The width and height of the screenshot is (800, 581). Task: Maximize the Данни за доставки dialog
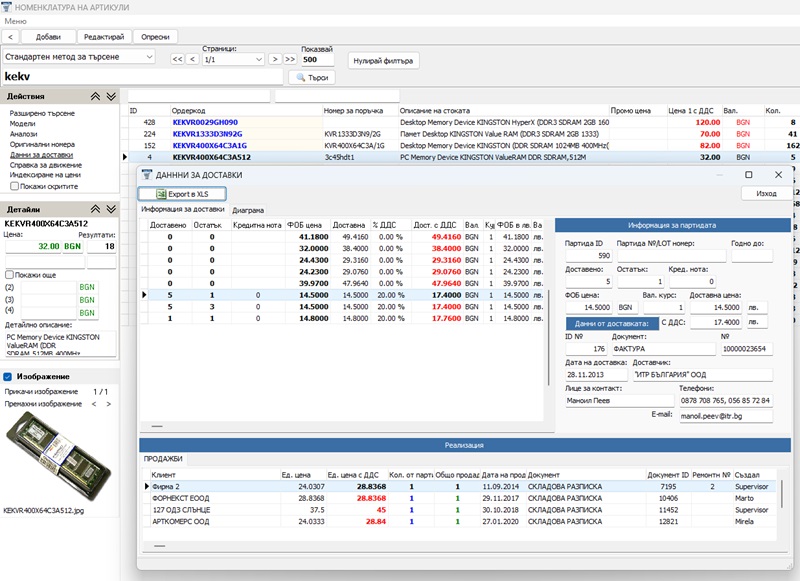[748, 174]
